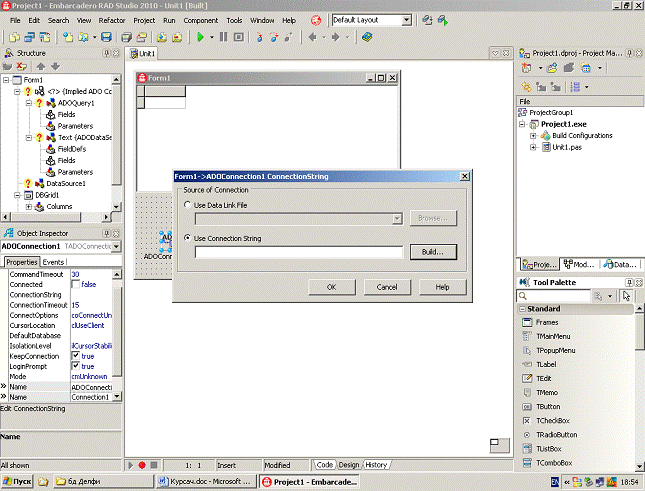Open the Default Layout dropdown
This screenshot has width=645, height=491.
(407, 19)
